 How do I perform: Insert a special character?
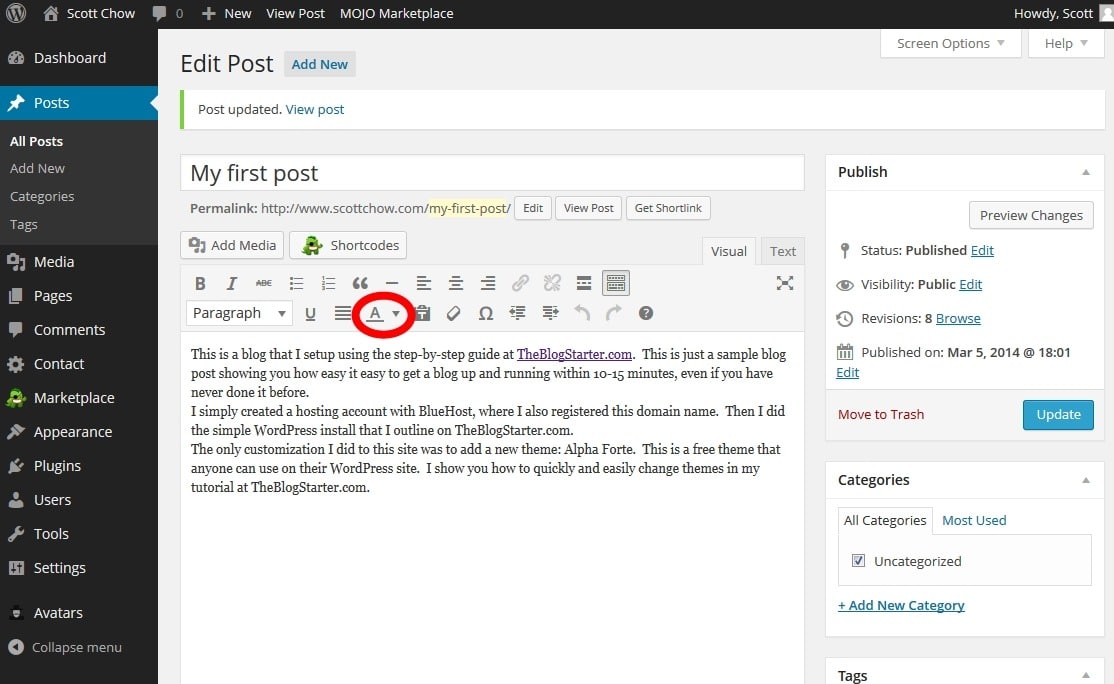tap(485, 313)
